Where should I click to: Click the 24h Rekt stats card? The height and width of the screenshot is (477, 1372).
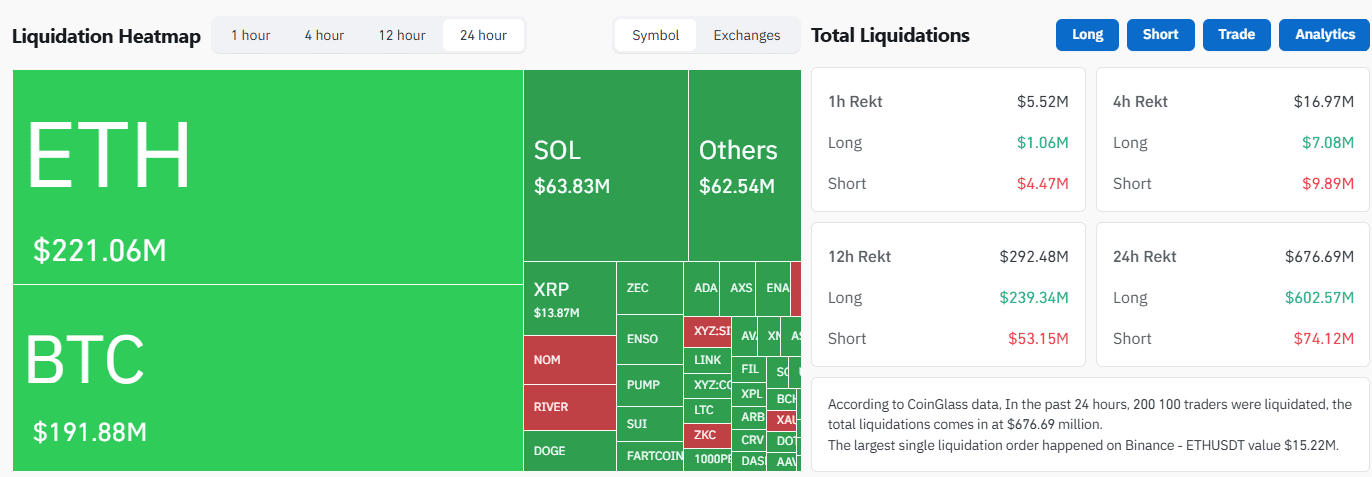tap(1233, 294)
